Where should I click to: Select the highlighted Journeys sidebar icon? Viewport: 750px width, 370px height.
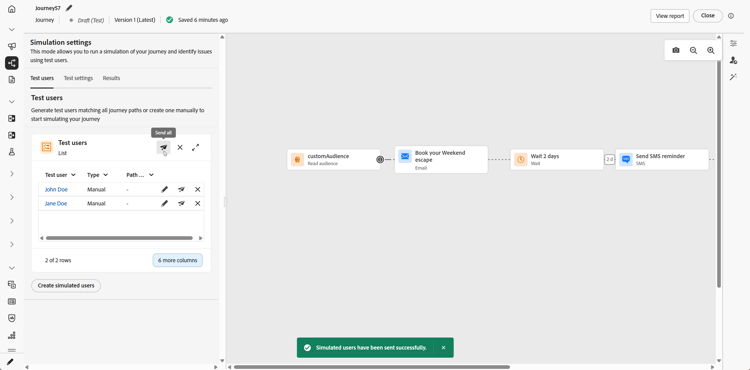(x=11, y=63)
